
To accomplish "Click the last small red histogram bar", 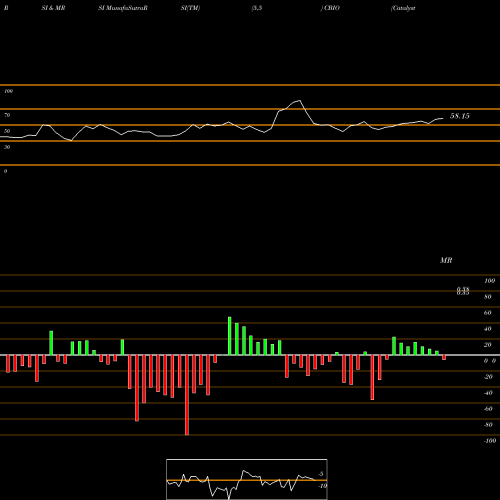I will coord(444,357).
